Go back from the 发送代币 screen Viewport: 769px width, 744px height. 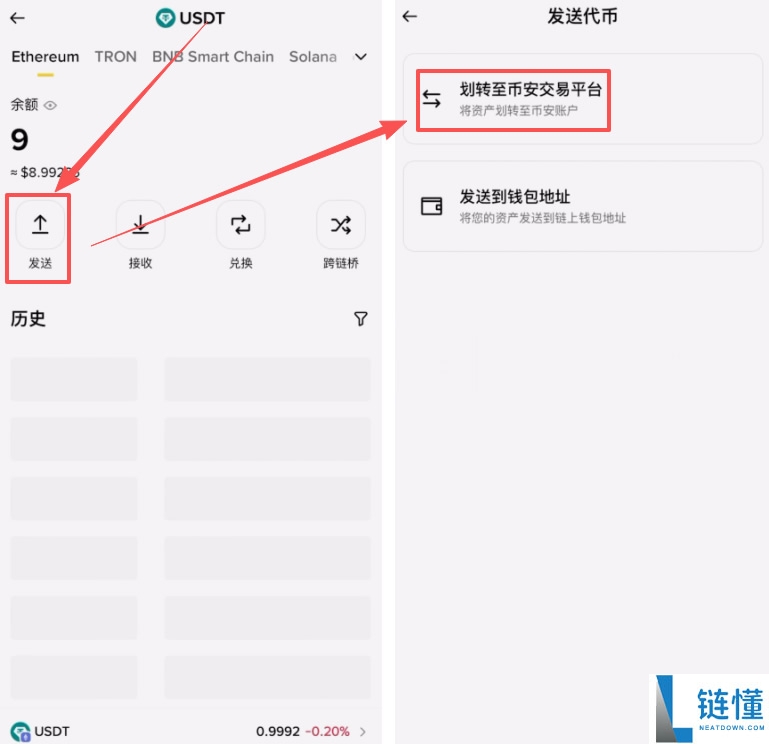pos(410,16)
